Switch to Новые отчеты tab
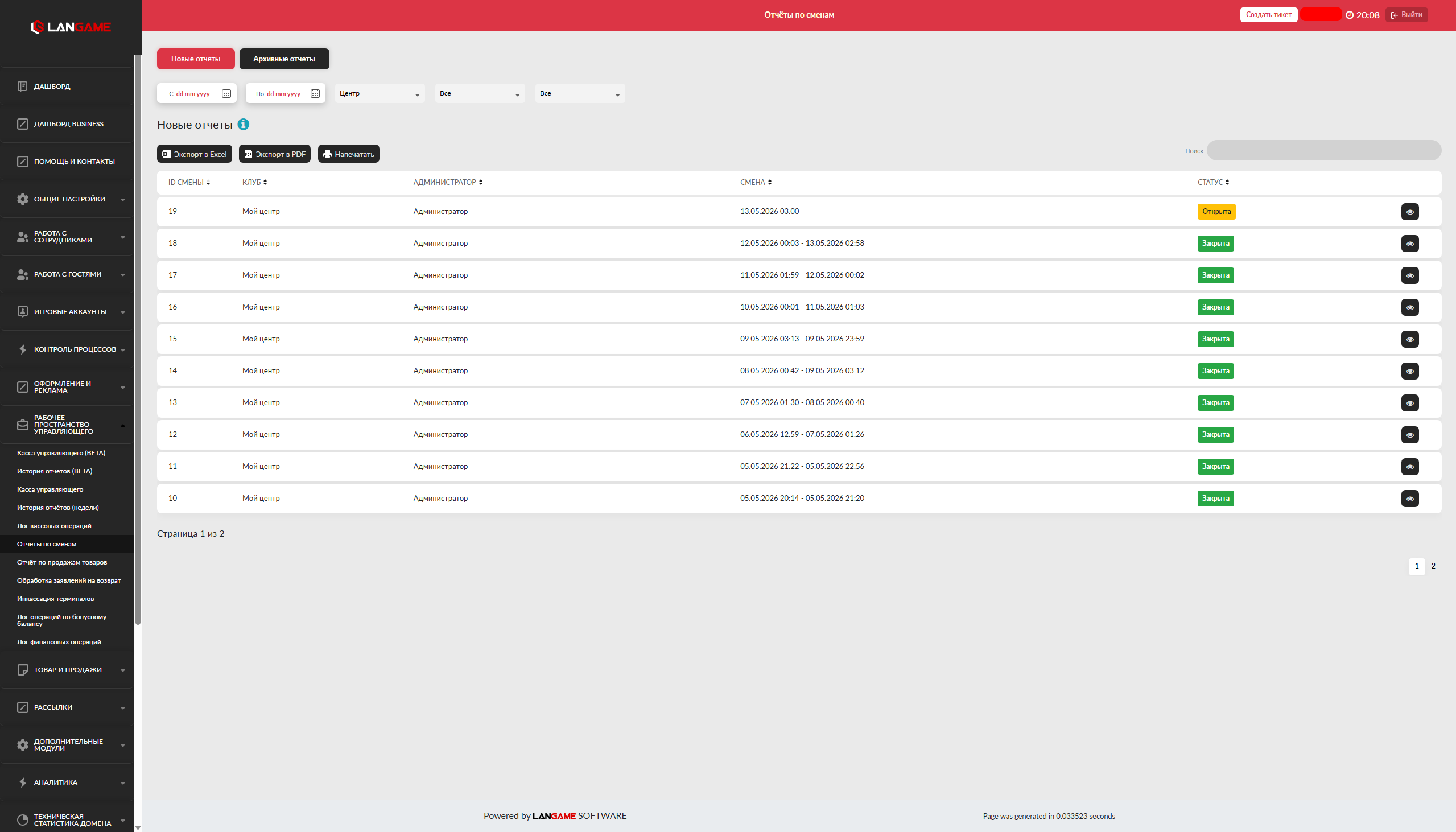 coord(196,59)
